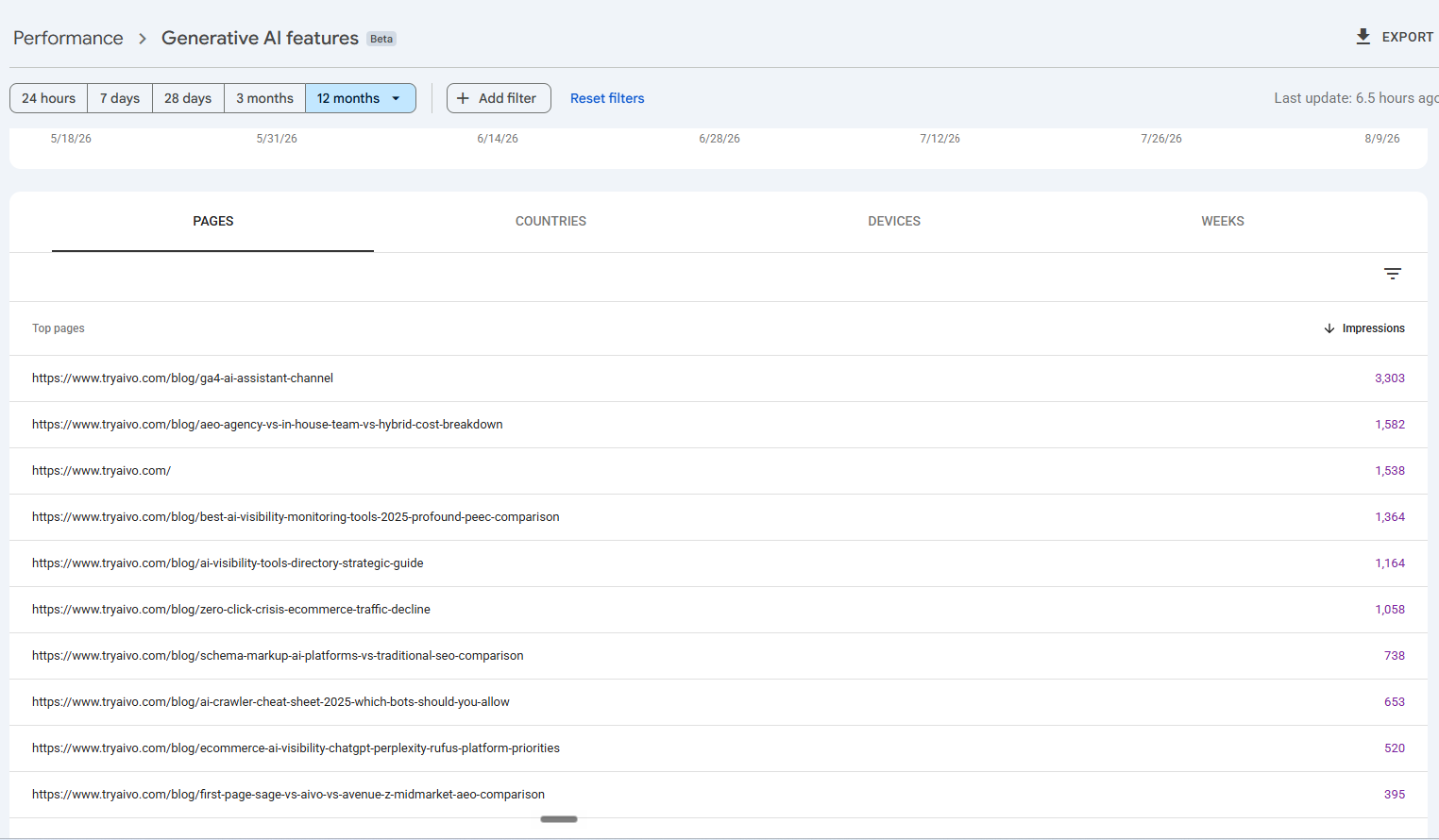Open the ai-crawler-cheat-sheet-2025 row
Image resolution: width=1439 pixels, height=840 pixels.
coord(719,702)
